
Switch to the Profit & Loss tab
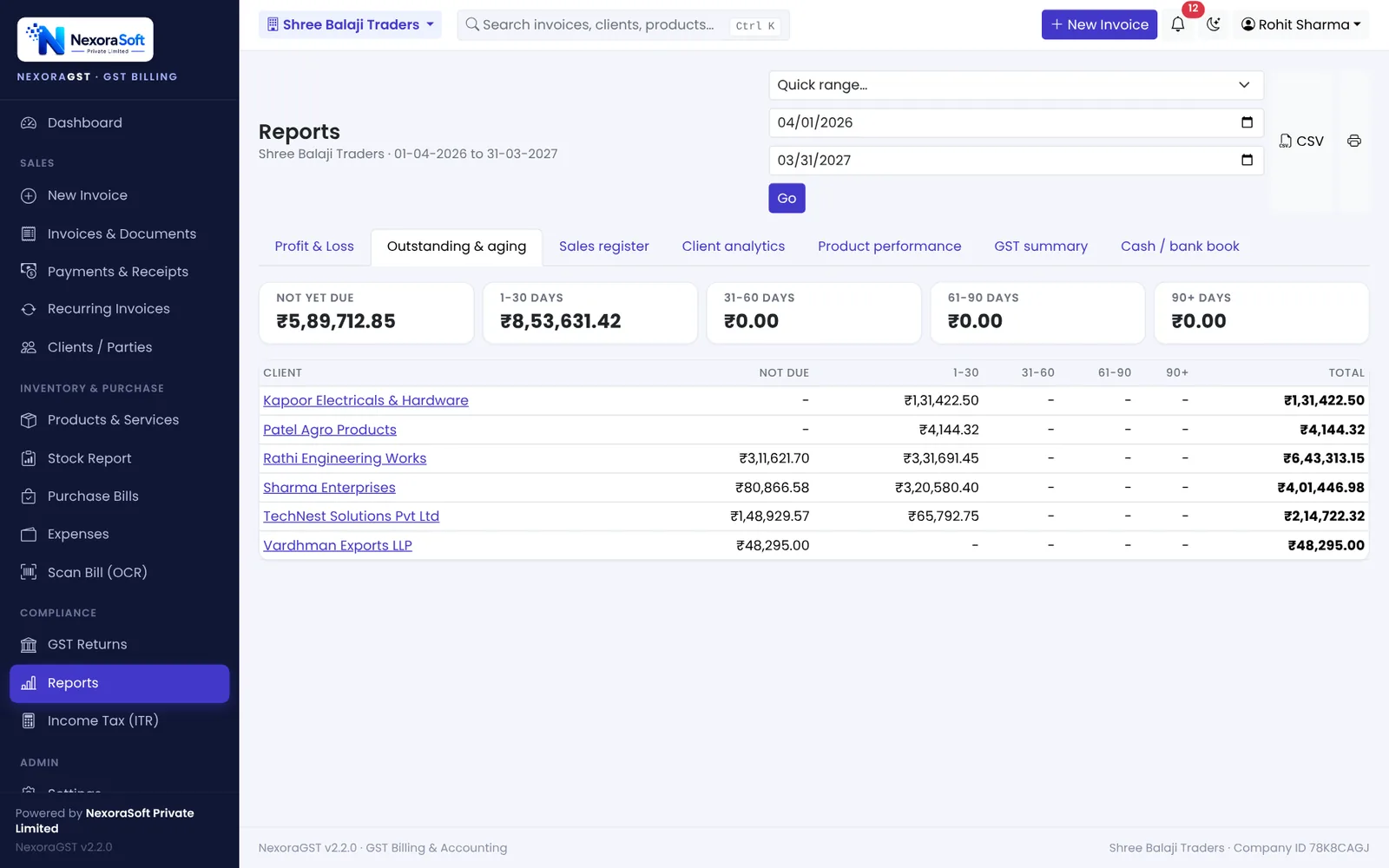(x=314, y=247)
